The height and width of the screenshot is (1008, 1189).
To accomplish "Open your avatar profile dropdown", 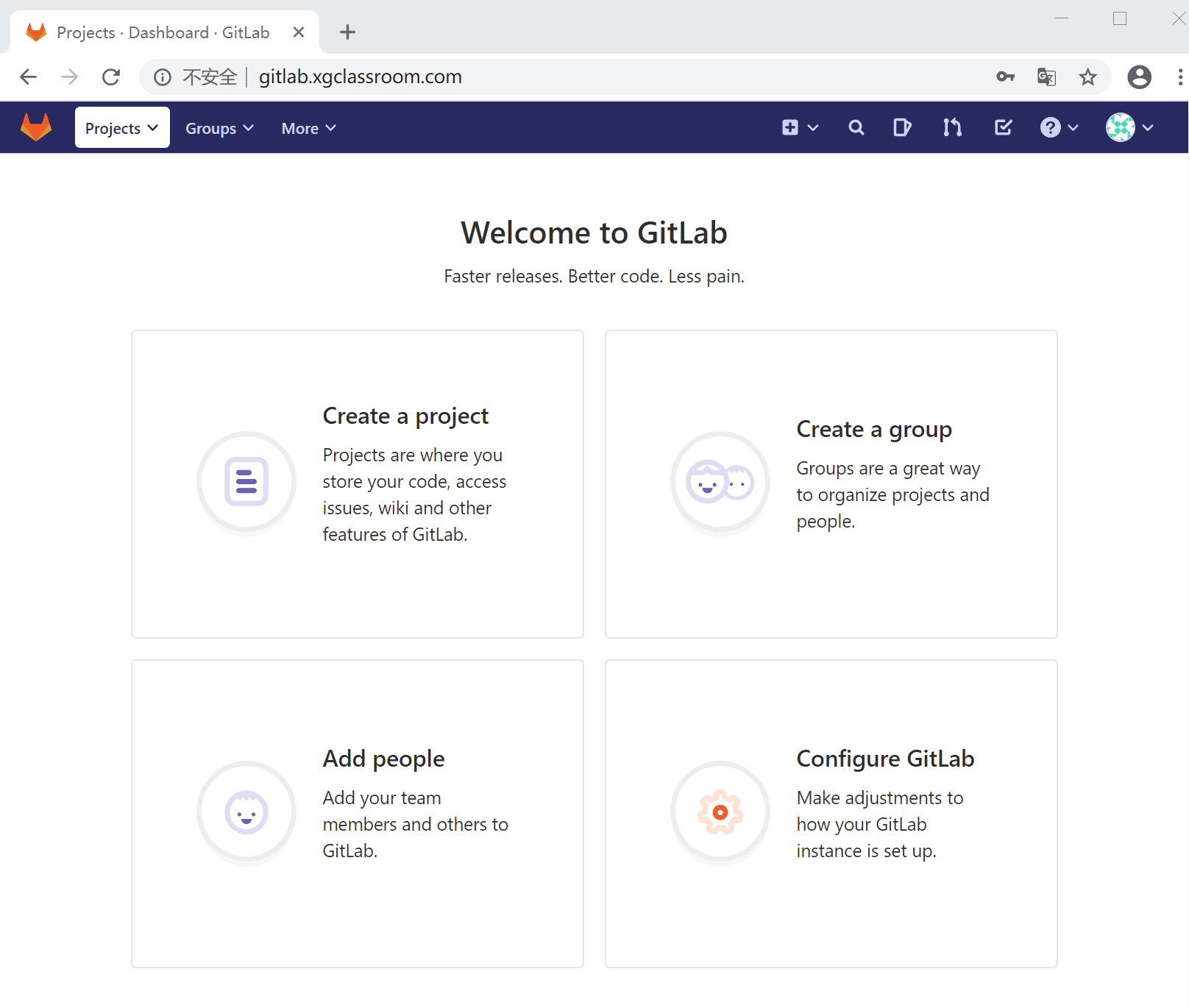I will tap(1127, 127).
